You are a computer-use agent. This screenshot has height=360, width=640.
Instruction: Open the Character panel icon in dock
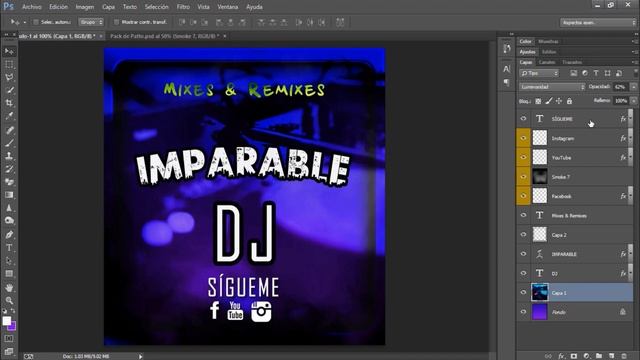(x=507, y=69)
